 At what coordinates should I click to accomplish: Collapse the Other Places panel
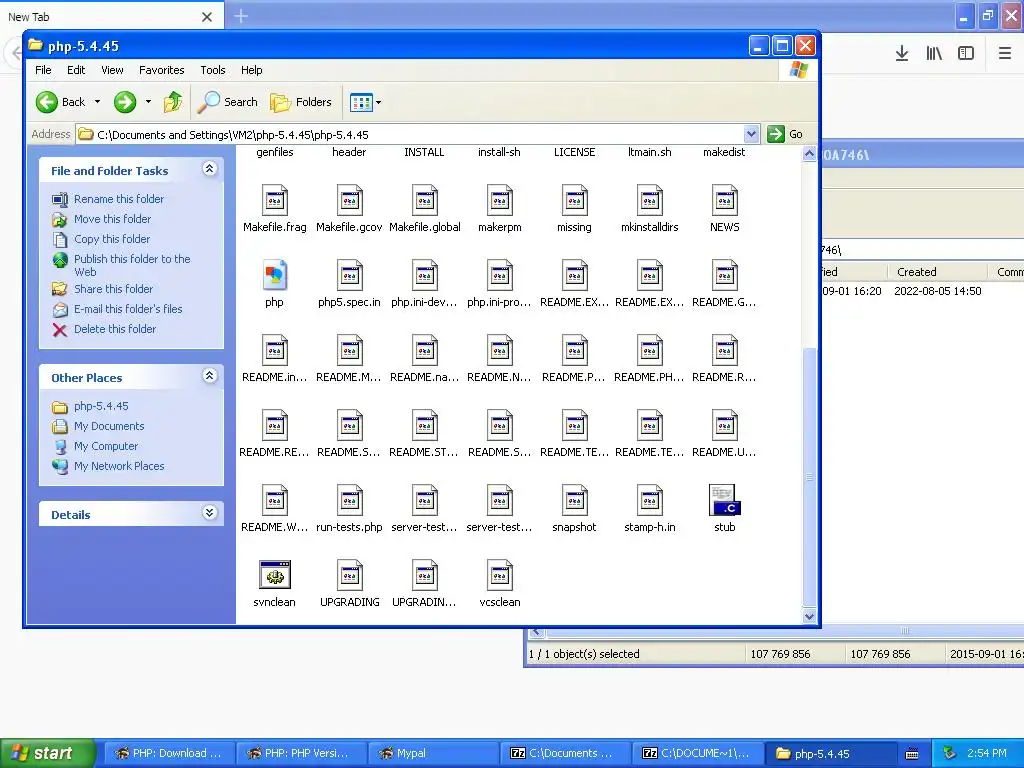[x=209, y=376]
